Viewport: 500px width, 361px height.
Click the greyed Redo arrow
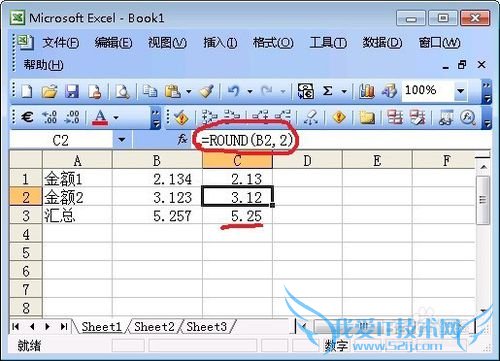click(267, 91)
